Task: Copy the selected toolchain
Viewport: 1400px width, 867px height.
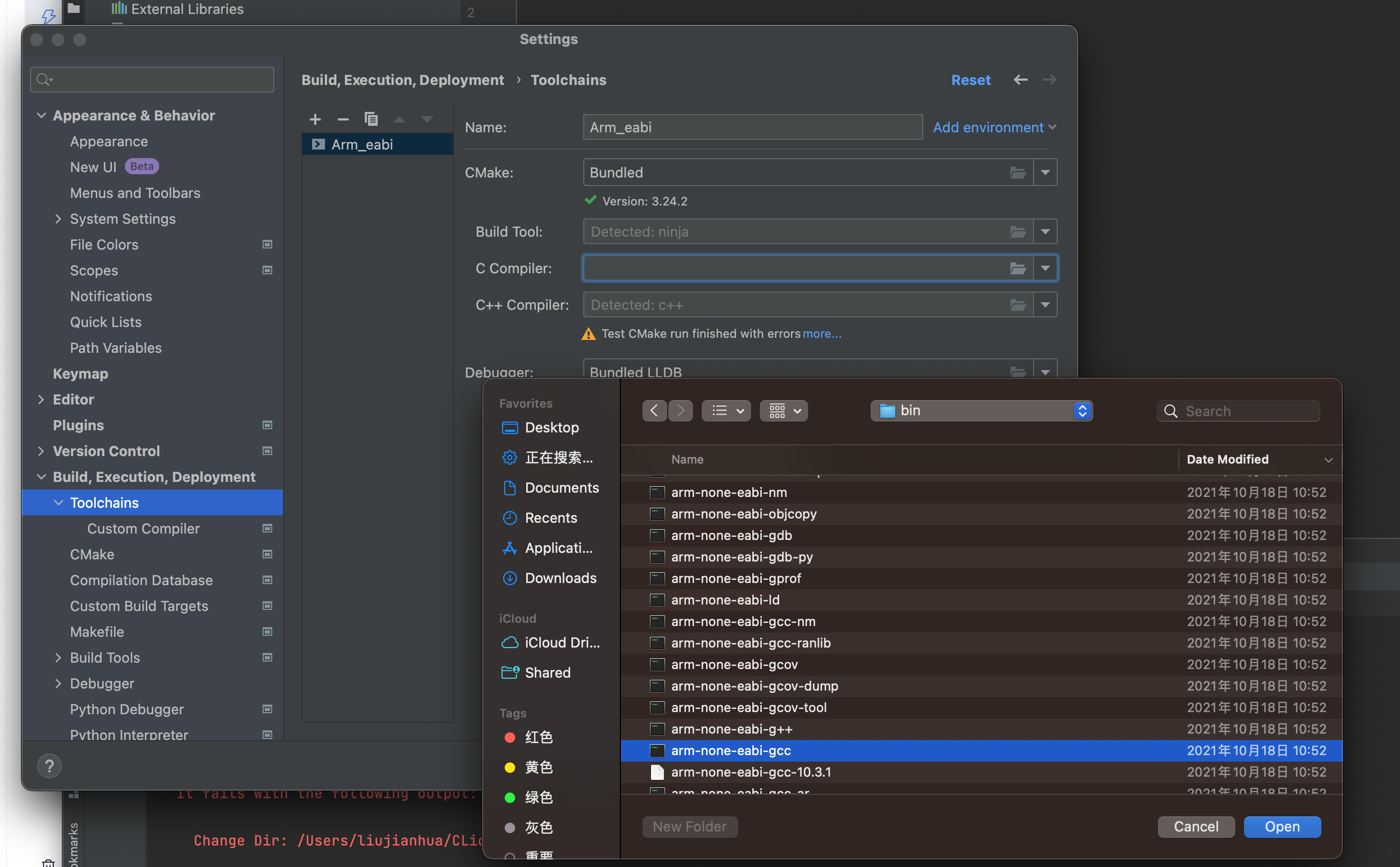Action: coord(371,119)
